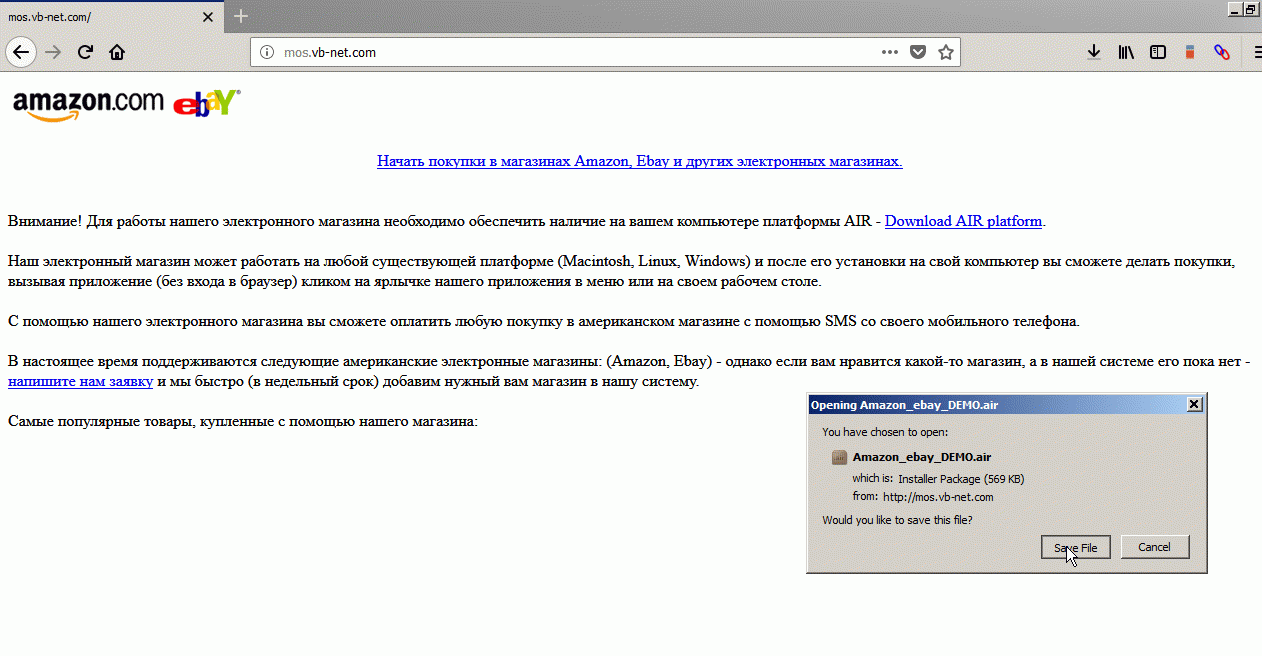This screenshot has height=656, width=1262.
Task: Bookmark this page with the star
Action: 945,52
